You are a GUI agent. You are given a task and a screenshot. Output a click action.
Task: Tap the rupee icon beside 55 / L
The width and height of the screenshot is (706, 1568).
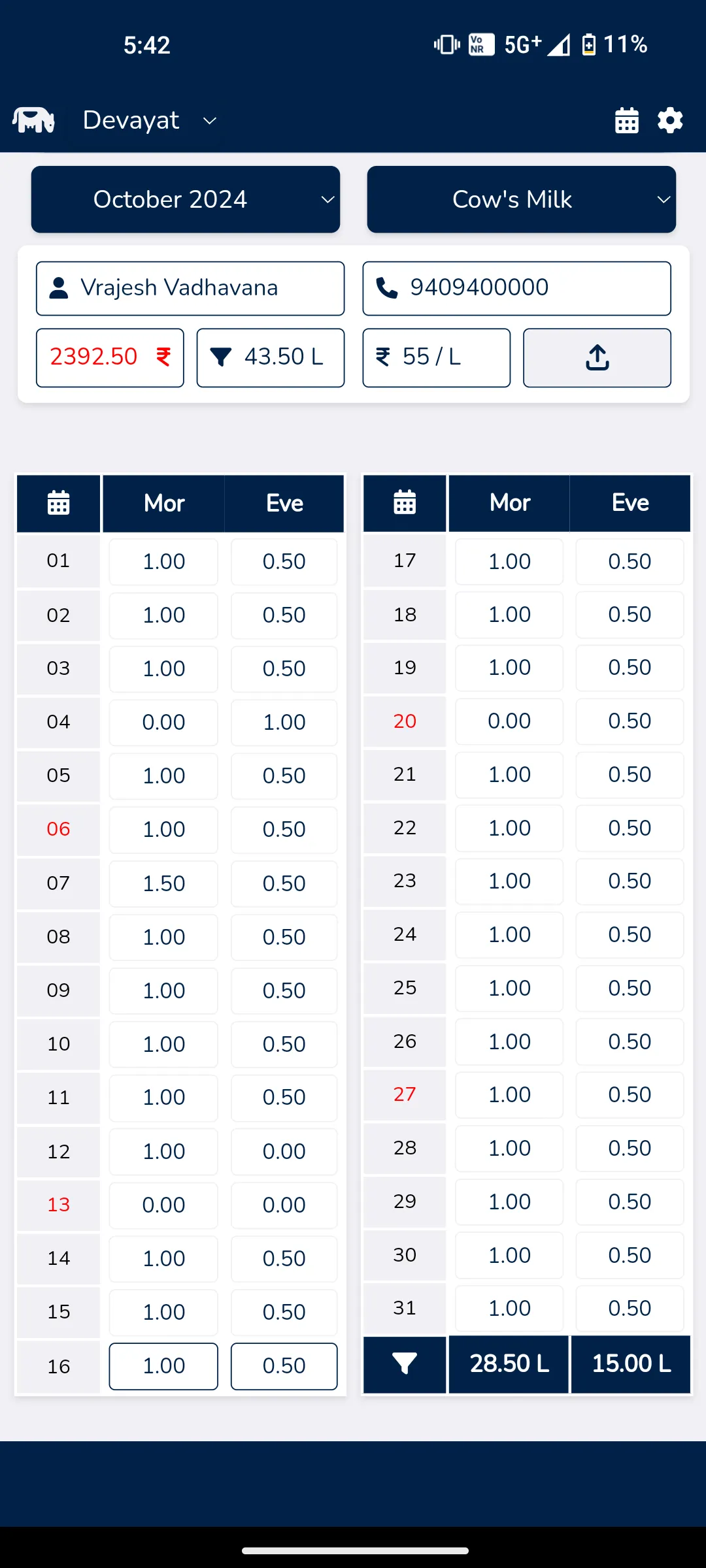point(383,357)
